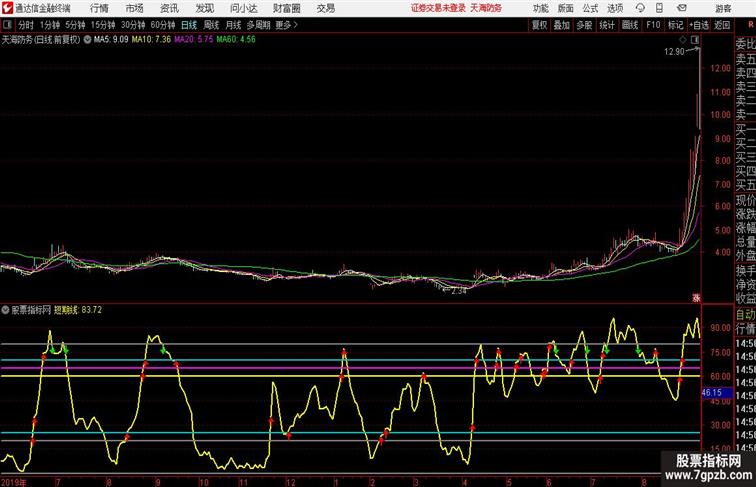Open the indicator settings circle beside 股票指标网

[5, 310]
